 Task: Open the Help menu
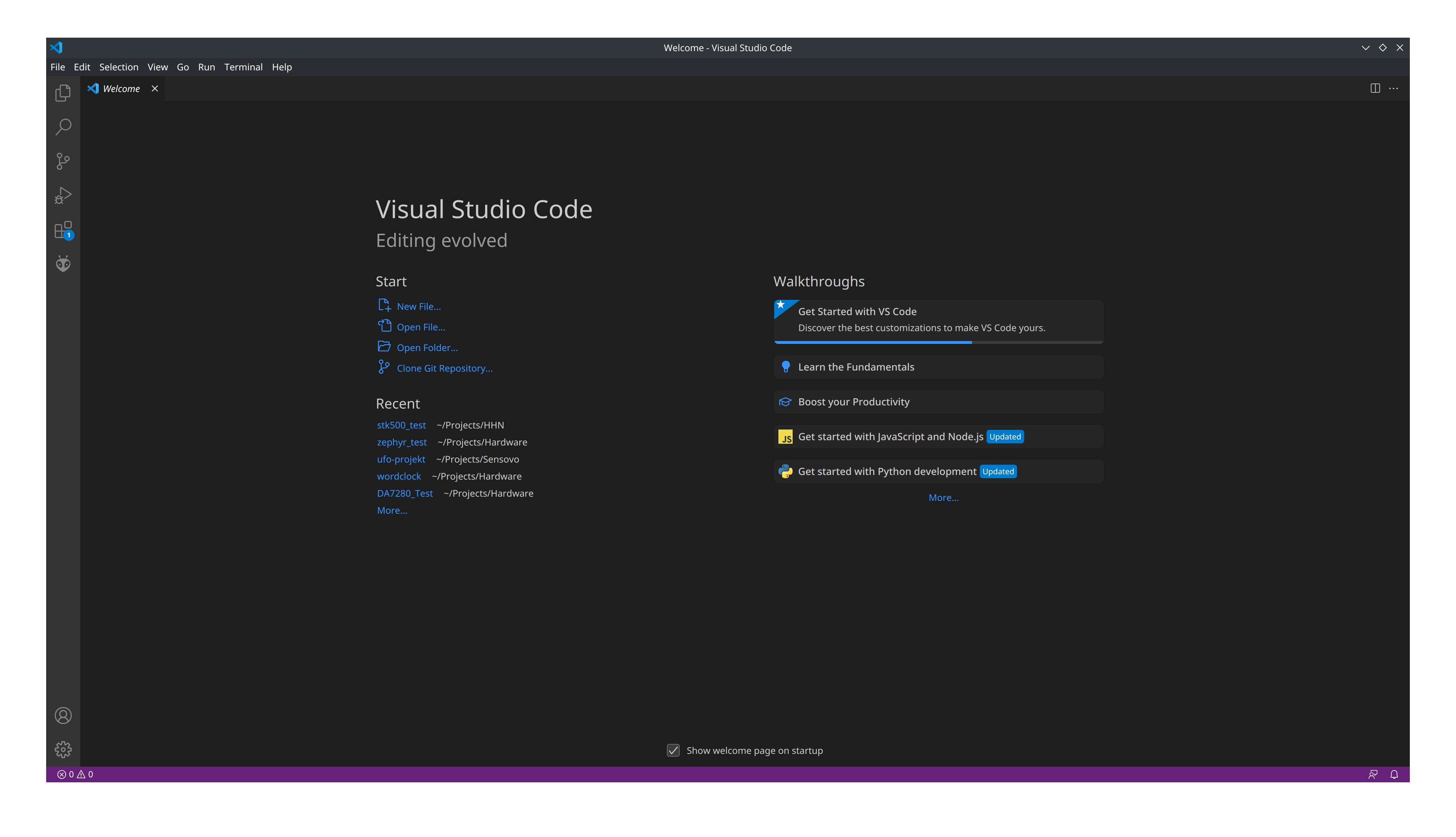282,67
